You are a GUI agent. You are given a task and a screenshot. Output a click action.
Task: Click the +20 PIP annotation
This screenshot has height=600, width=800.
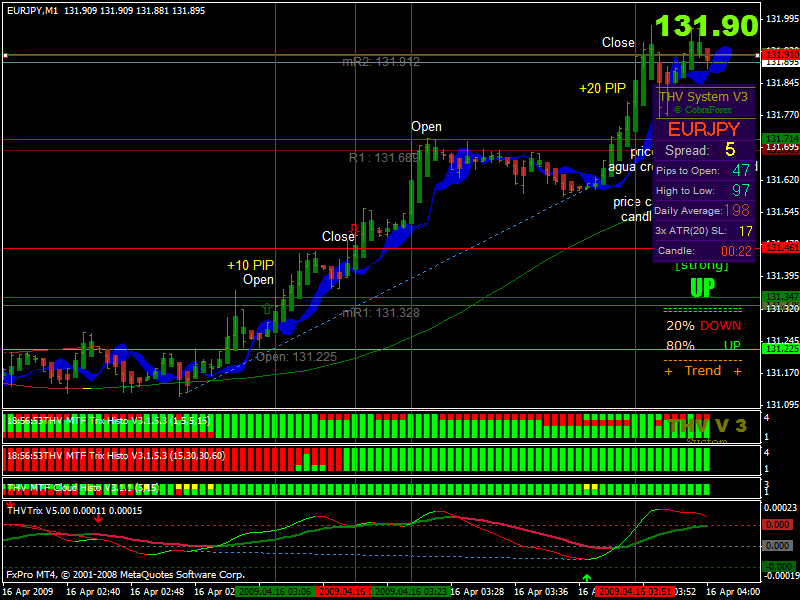603,88
